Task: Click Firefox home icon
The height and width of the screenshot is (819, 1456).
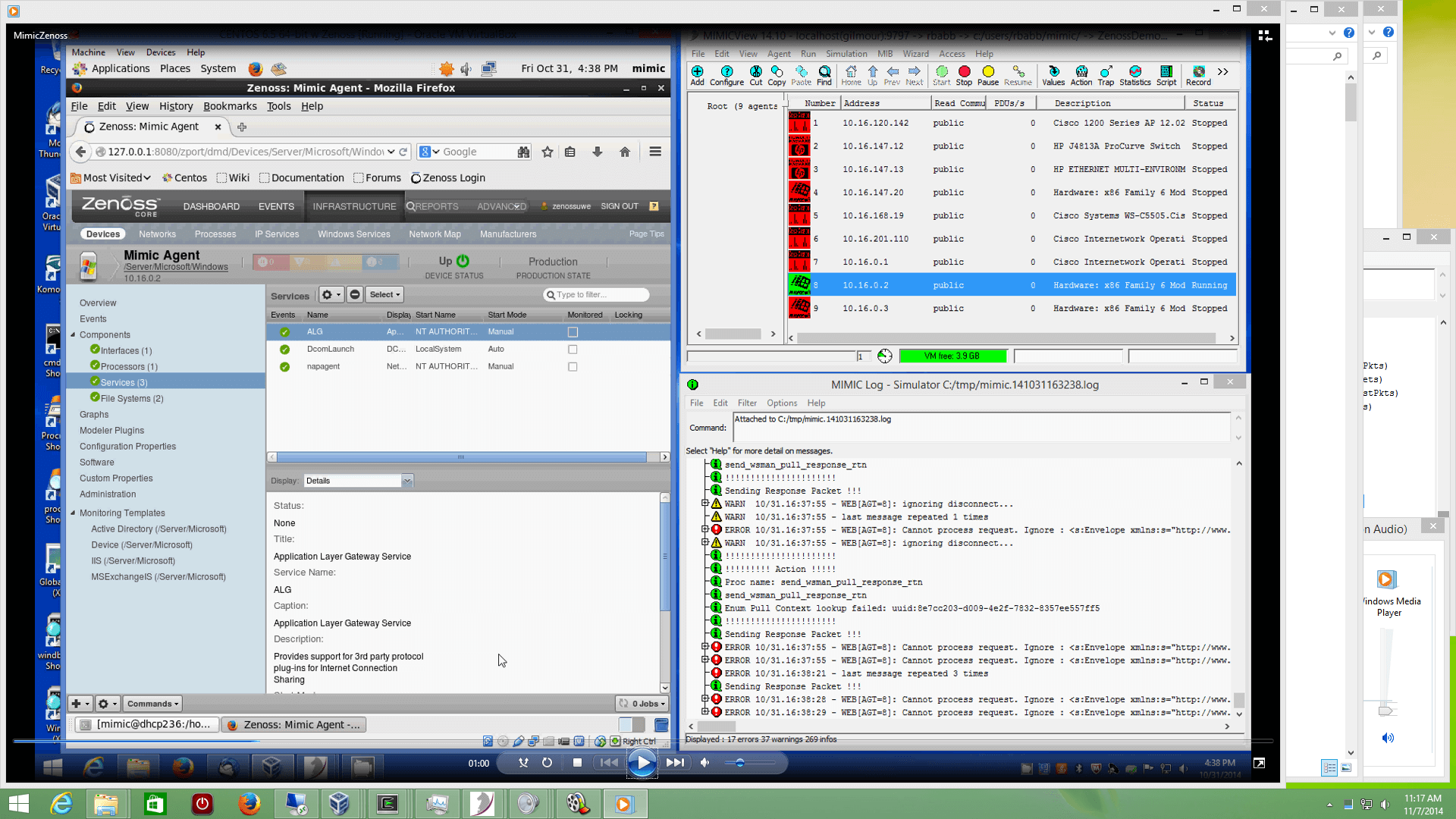Action: [x=625, y=152]
